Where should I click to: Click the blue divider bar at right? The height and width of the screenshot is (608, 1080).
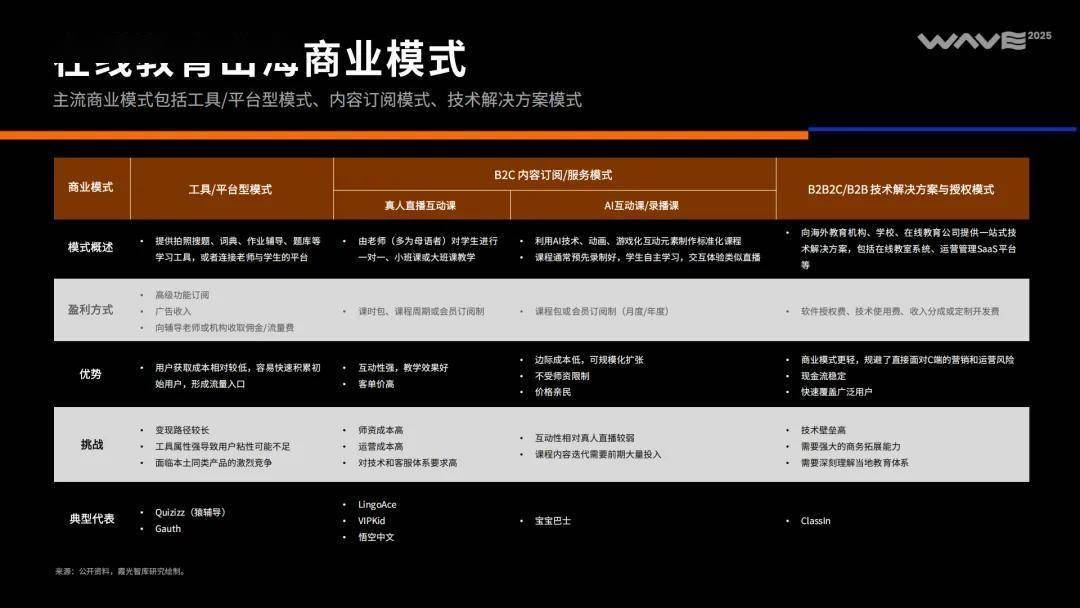pyautogui.click(x=941, y=129)
